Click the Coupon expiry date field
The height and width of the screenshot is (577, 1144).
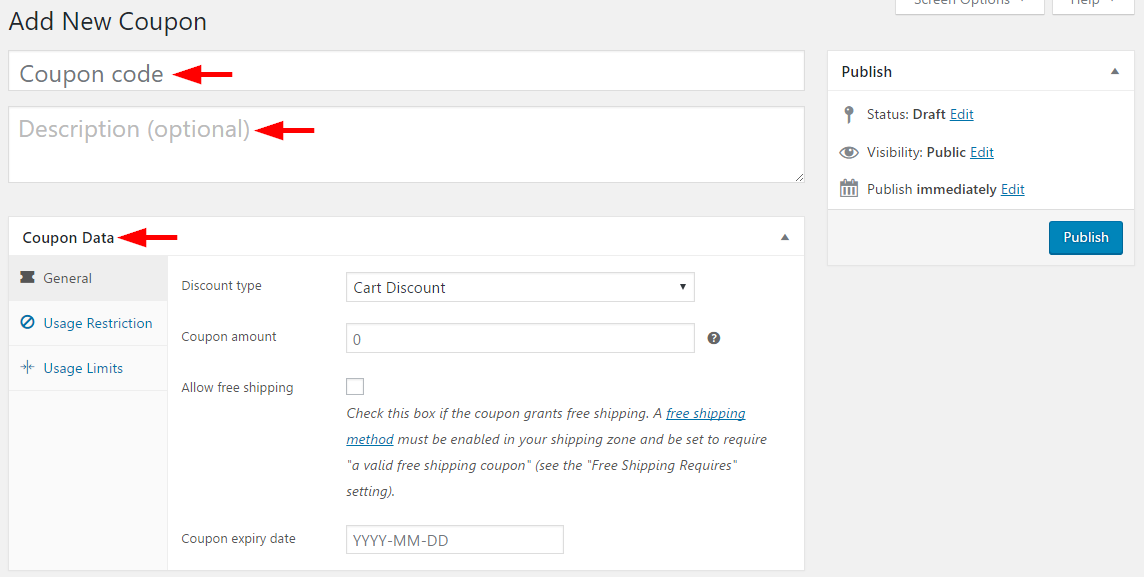point(455,540)
